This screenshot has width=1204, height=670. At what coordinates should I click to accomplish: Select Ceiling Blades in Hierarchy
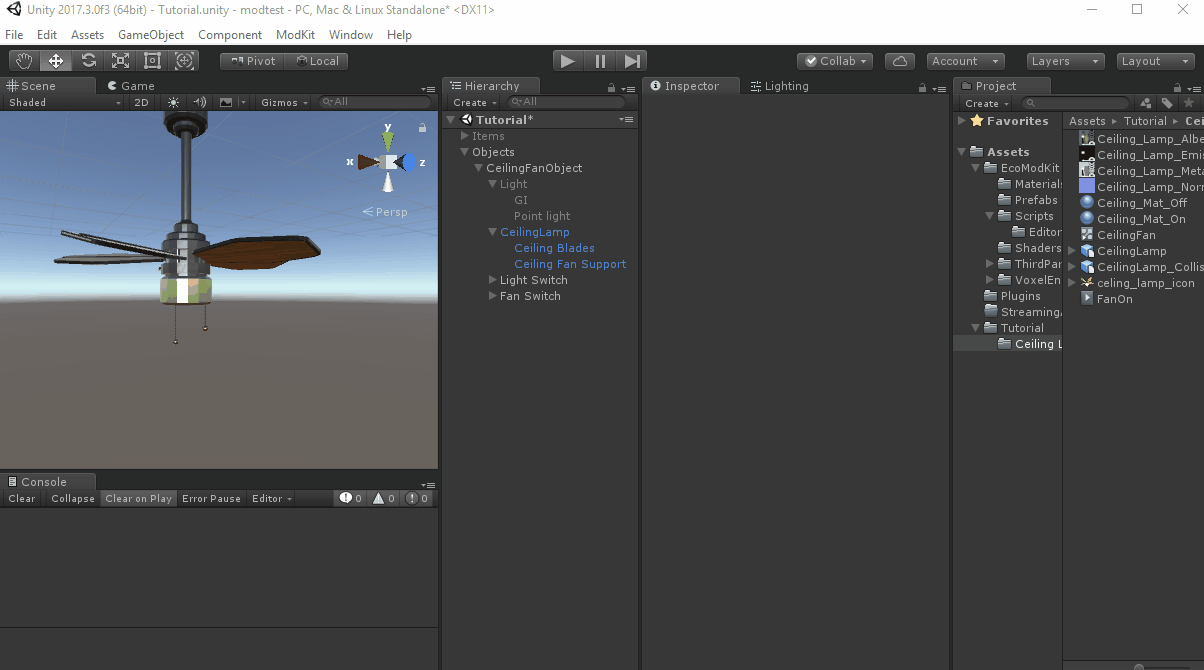554,248
